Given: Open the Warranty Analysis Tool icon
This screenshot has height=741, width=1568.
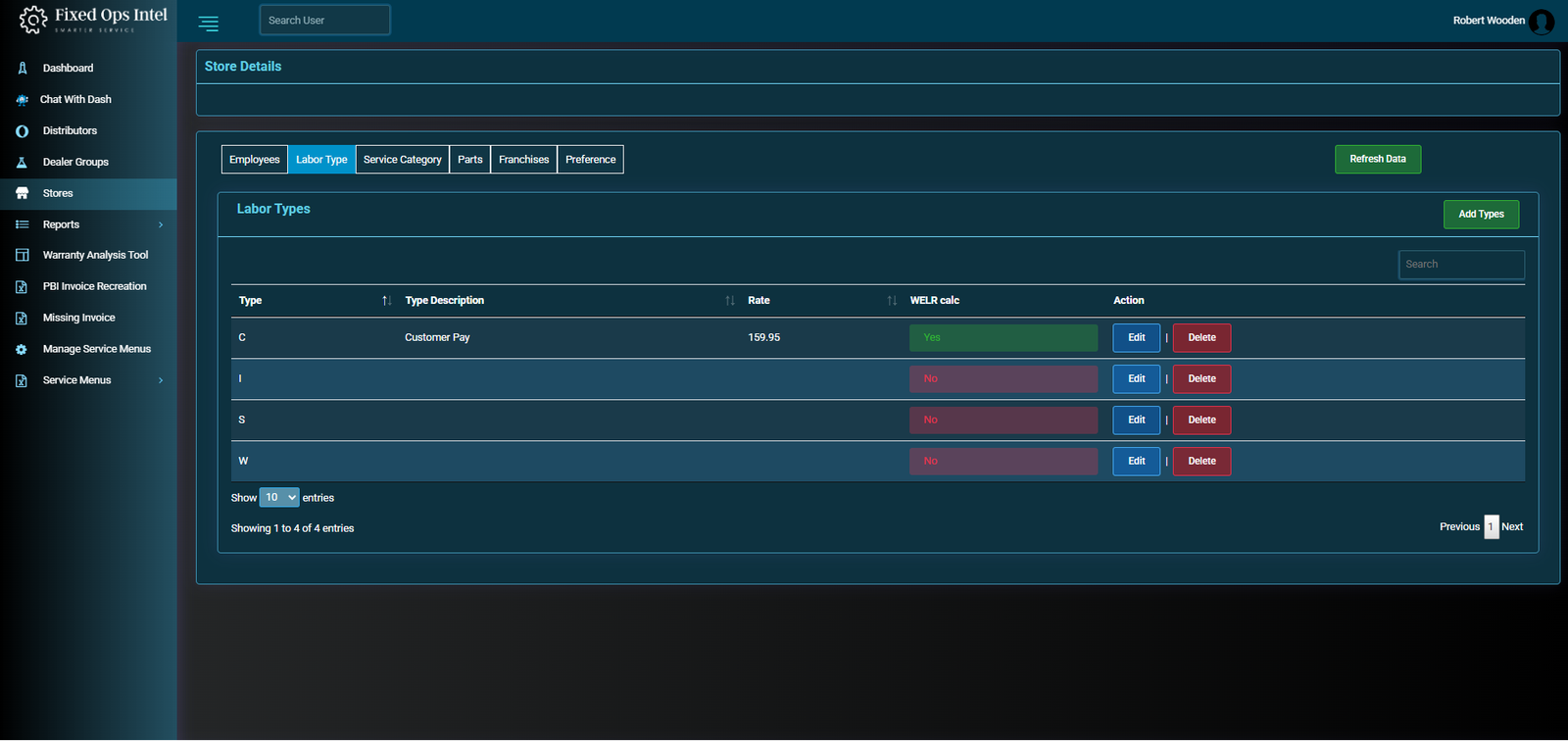Looking at the screenshot, I should (x=23, y=255).
